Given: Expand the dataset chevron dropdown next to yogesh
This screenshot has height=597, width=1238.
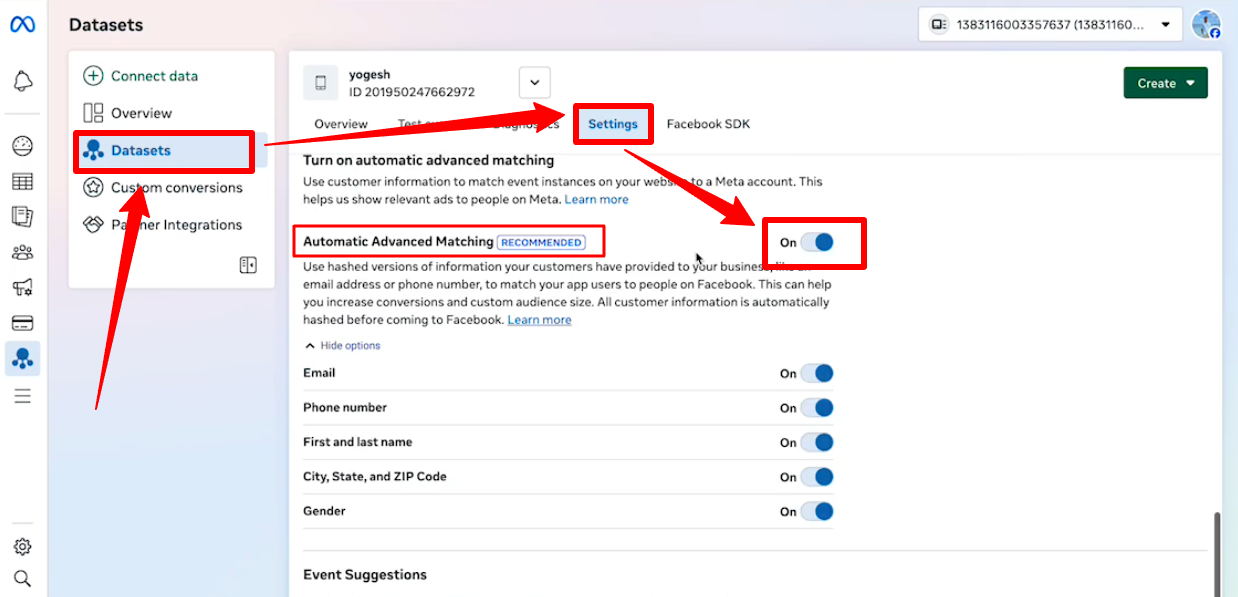Looking at the screenshot, I should pyautogui.click(x=534, y=83).
